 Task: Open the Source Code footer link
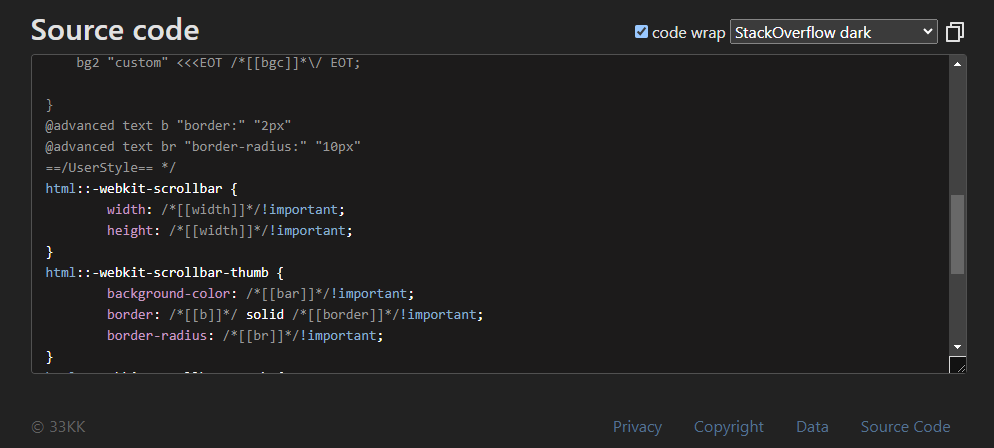tap(905, 426)
